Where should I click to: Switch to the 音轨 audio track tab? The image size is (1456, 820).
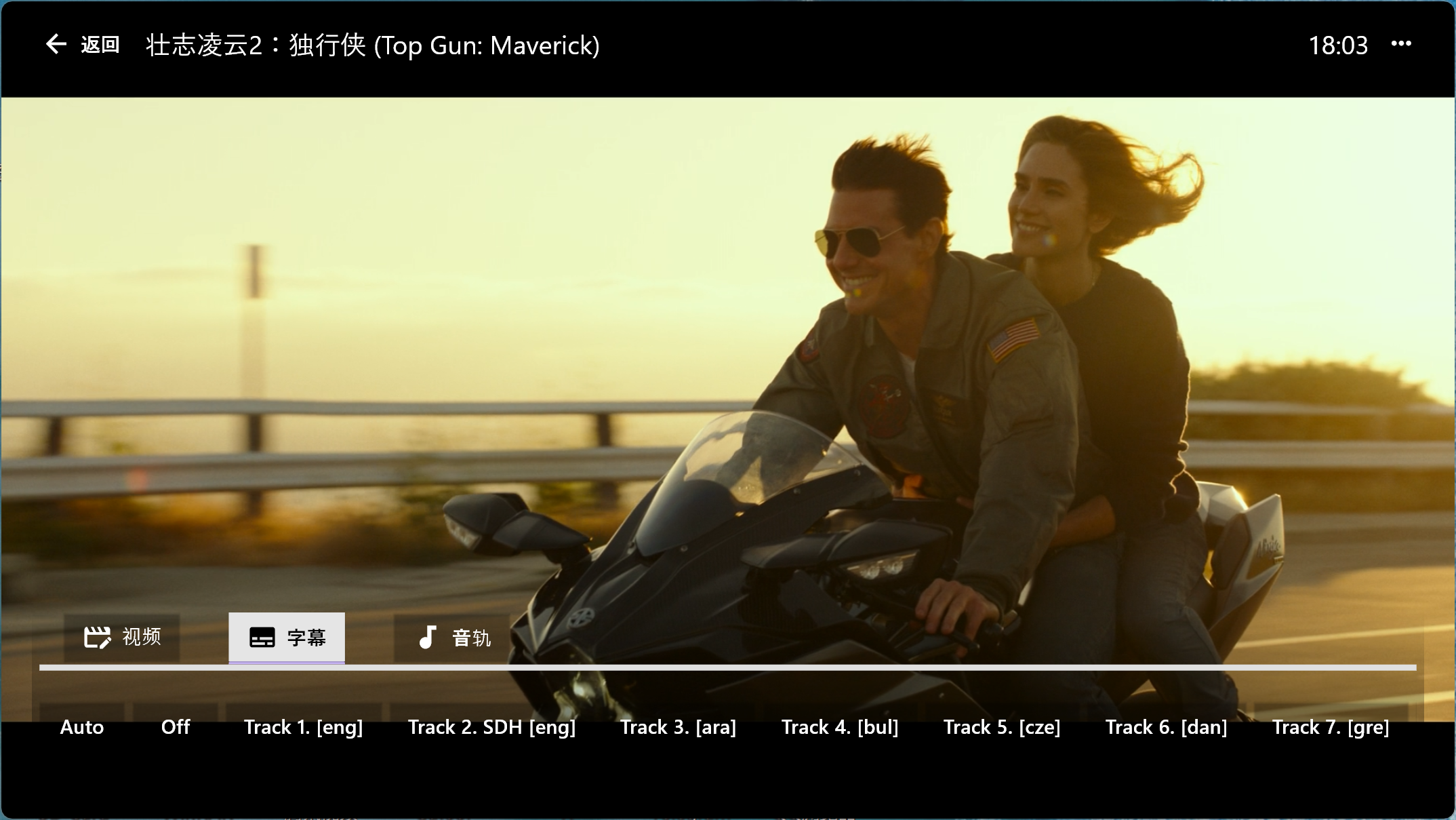(471, 638)
